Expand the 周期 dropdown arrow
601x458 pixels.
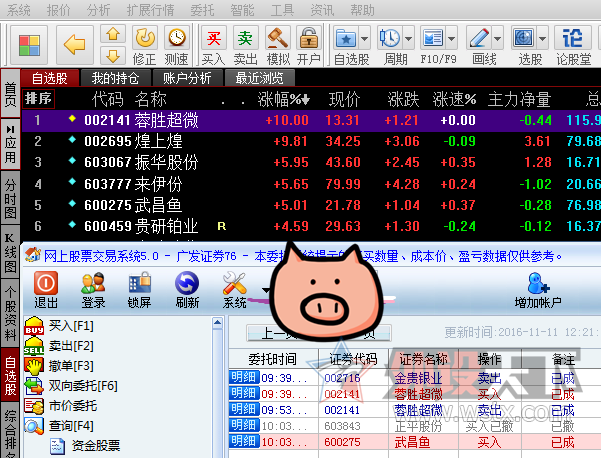pyautogui.click(x=409, y=38)
